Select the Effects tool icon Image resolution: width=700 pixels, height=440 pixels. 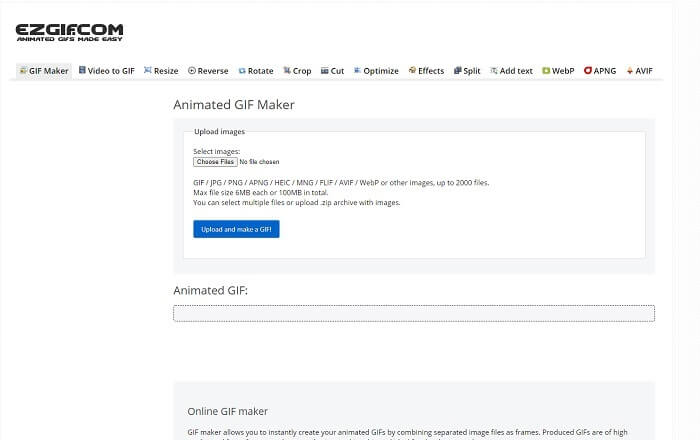pos(412,71)
